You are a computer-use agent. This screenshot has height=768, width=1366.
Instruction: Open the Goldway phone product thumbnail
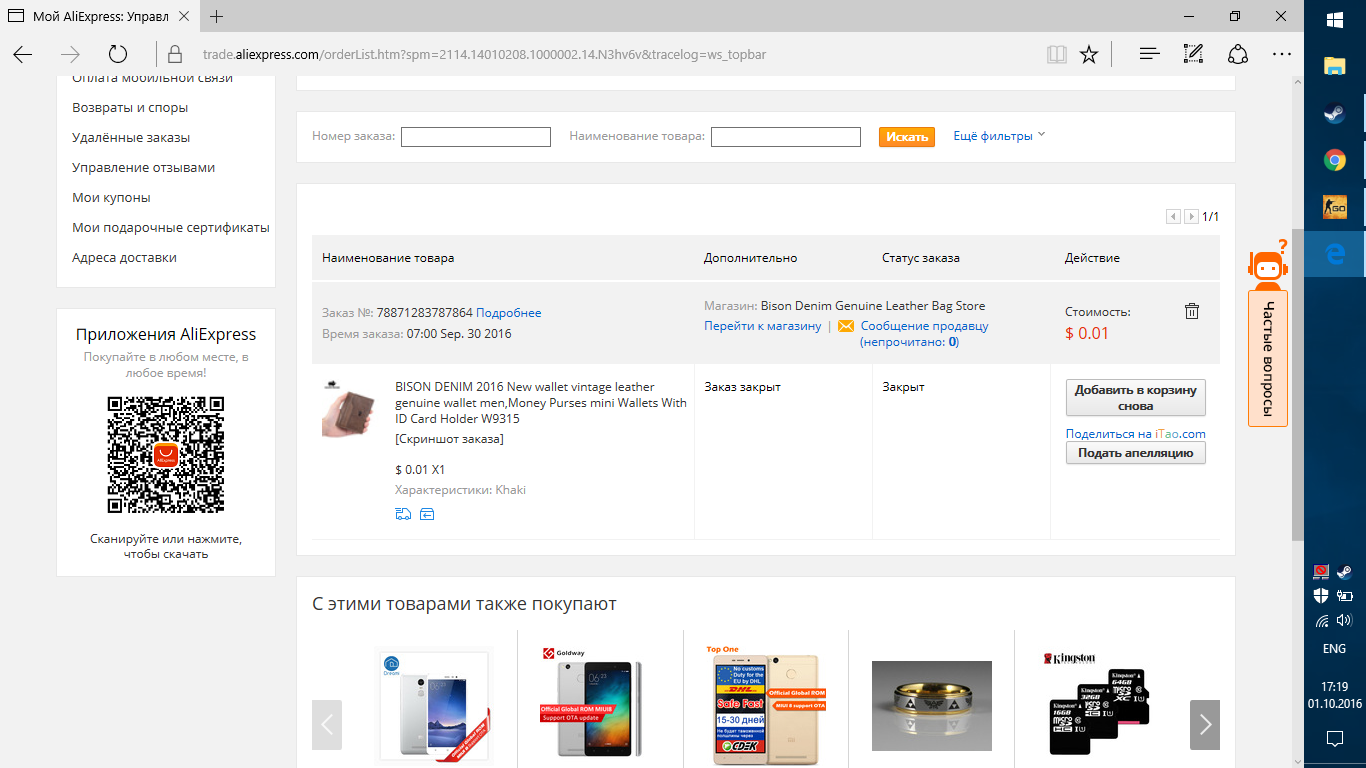[600, 706]
